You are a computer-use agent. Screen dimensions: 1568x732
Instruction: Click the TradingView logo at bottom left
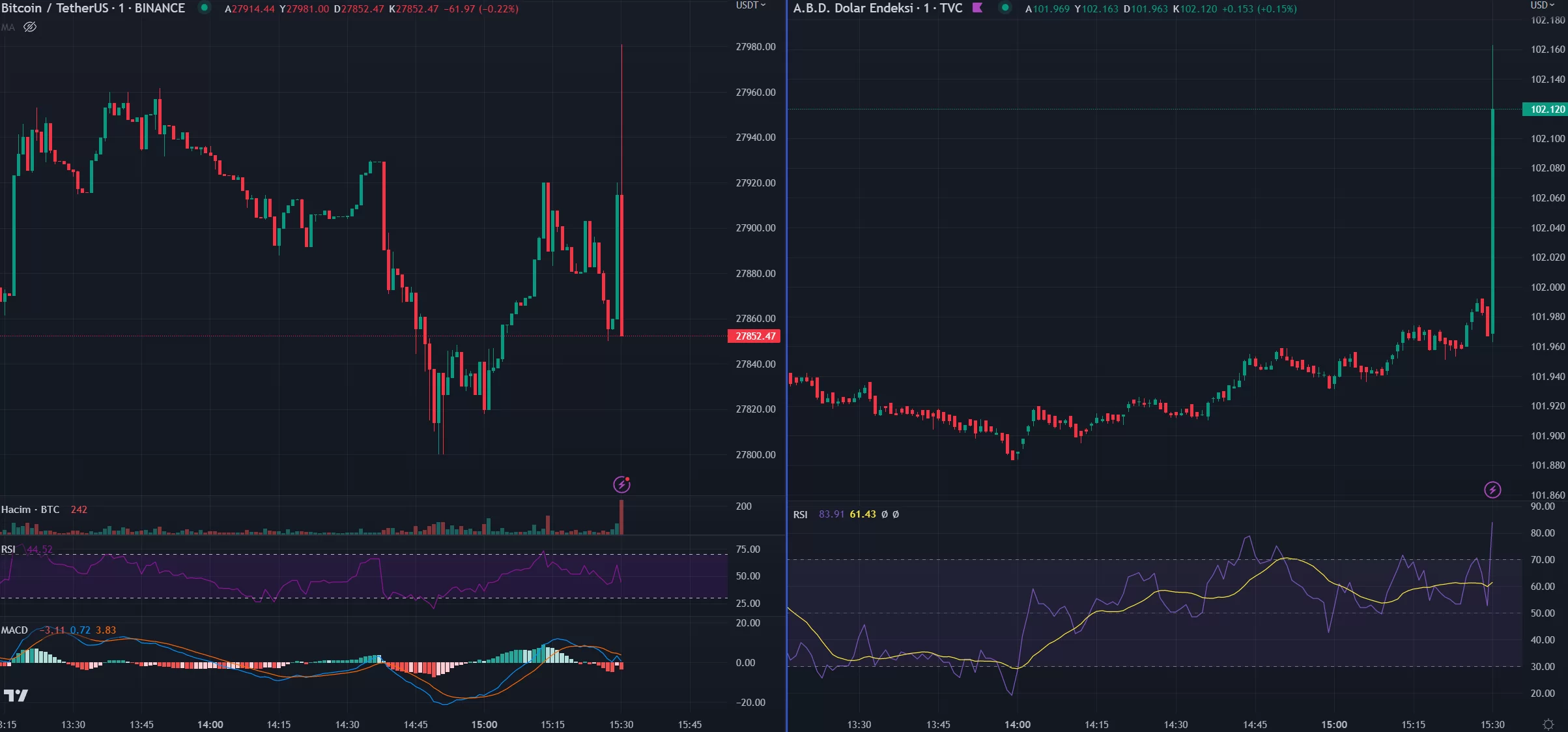coord(16,695)
